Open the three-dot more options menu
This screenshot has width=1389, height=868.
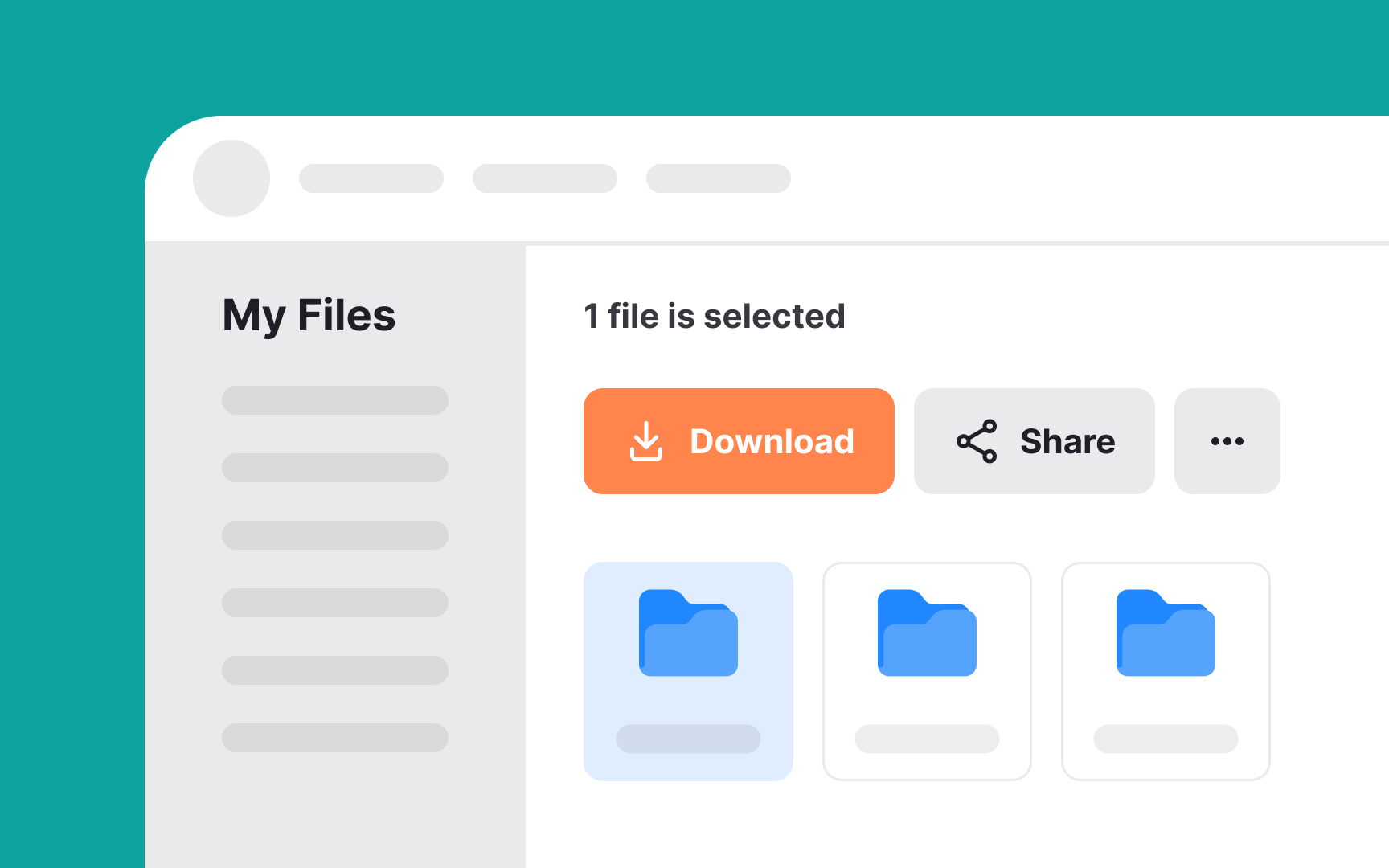[x=1227, y=441]
